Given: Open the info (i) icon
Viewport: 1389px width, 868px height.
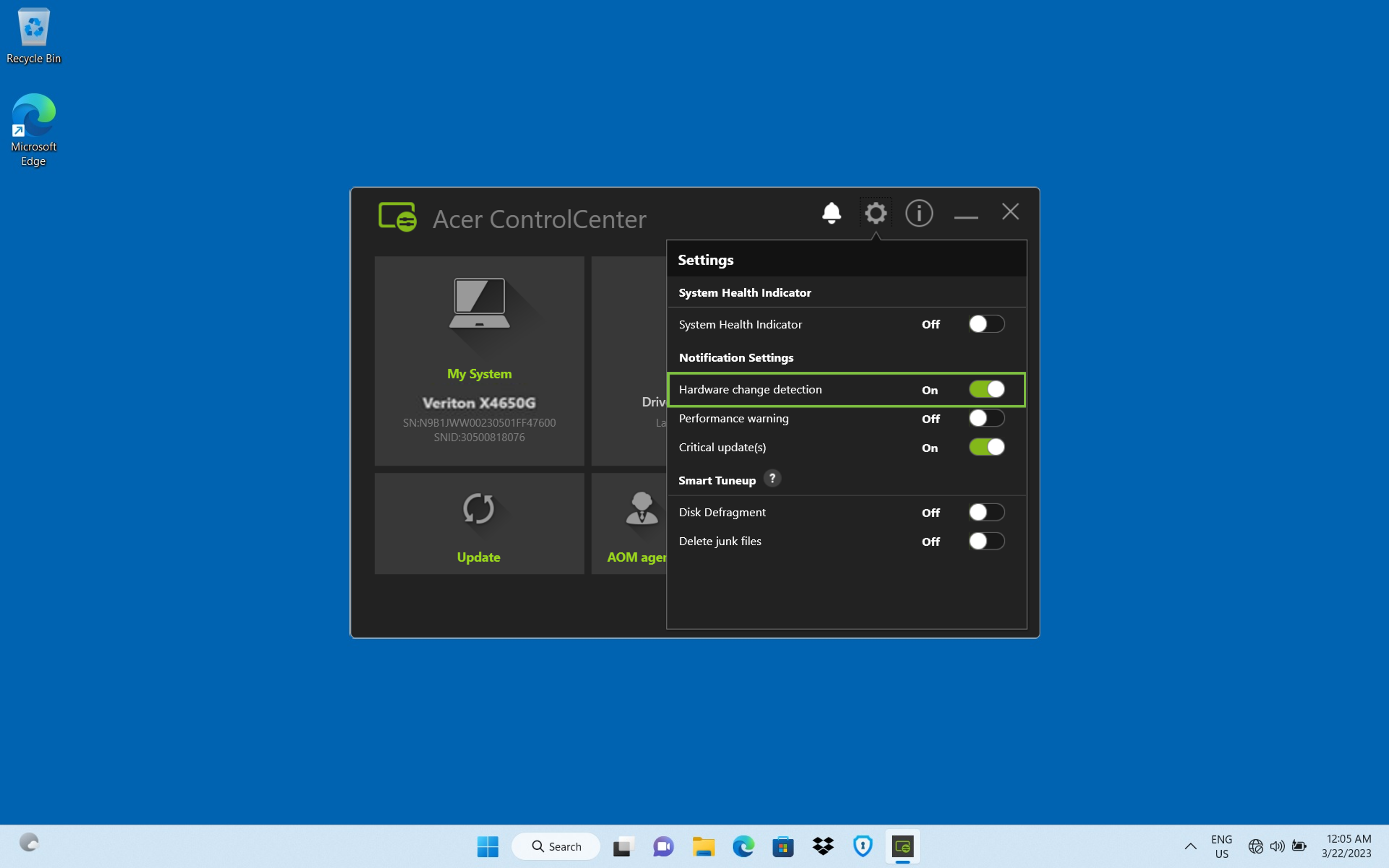Looking at the screenshot, I should tap(918, 213).
